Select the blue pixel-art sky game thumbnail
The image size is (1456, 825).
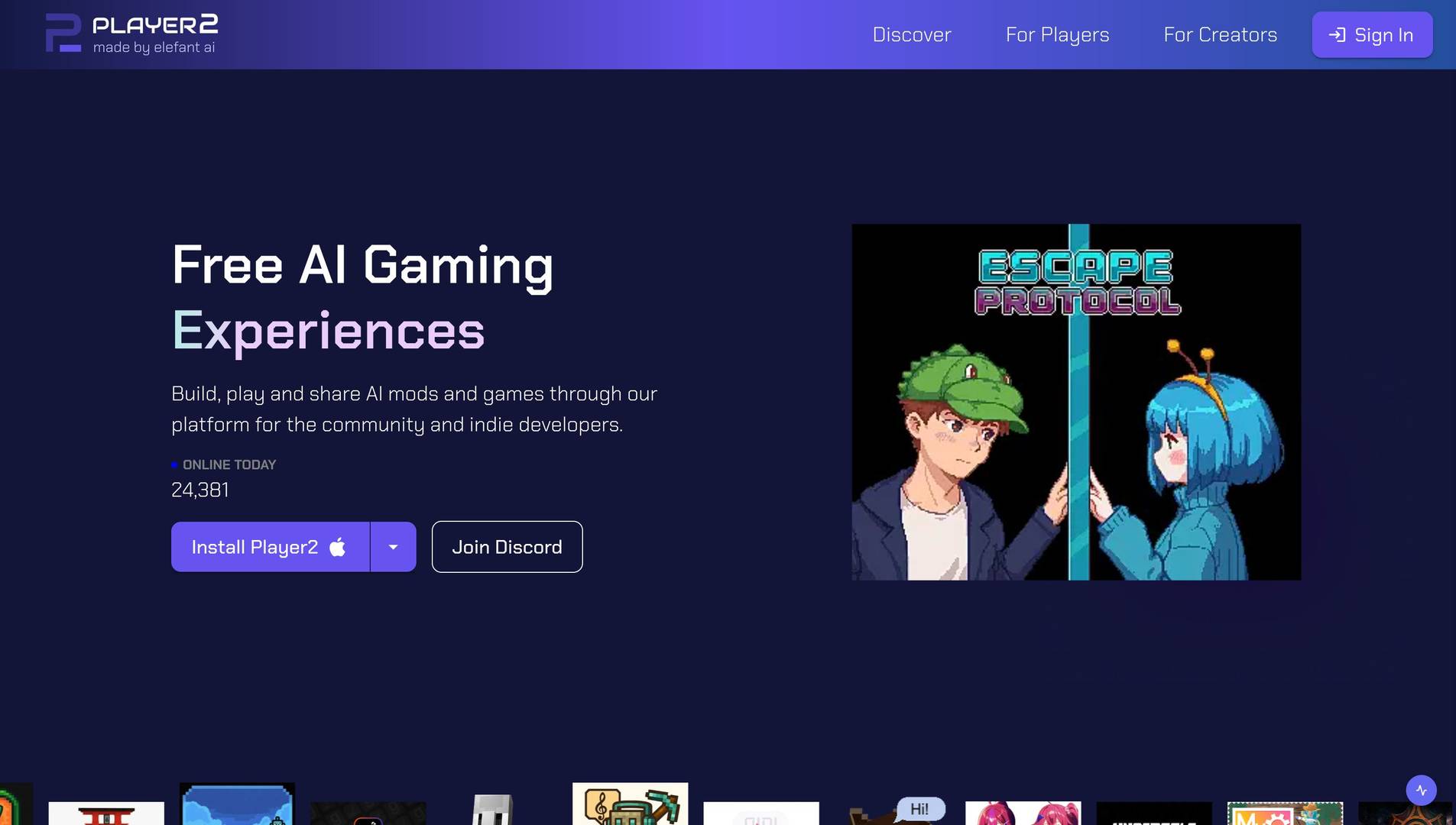tap(237, 806)
